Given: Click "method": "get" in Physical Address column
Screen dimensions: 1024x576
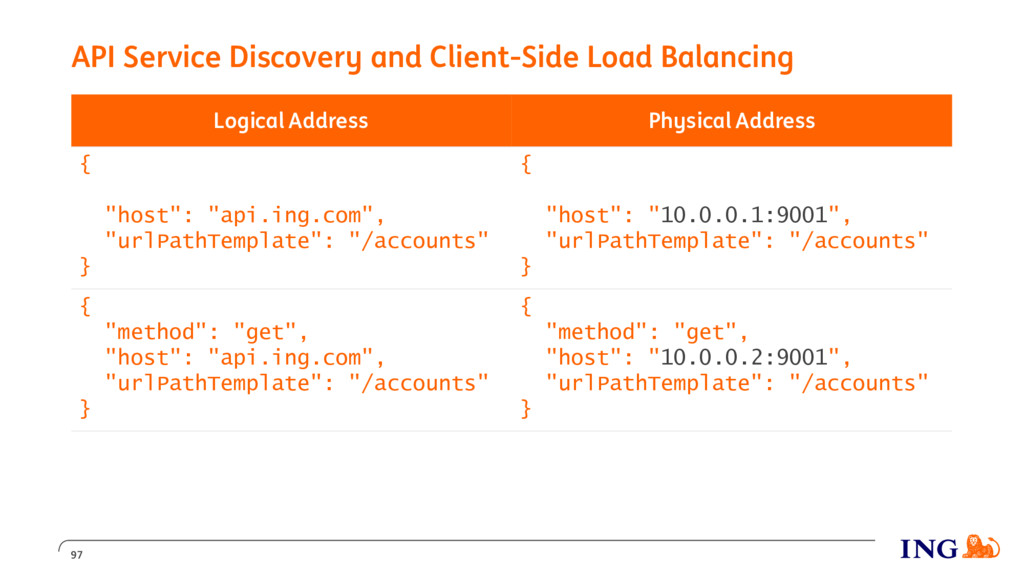Looking at the screenshot, I should (x=647, y=332).
